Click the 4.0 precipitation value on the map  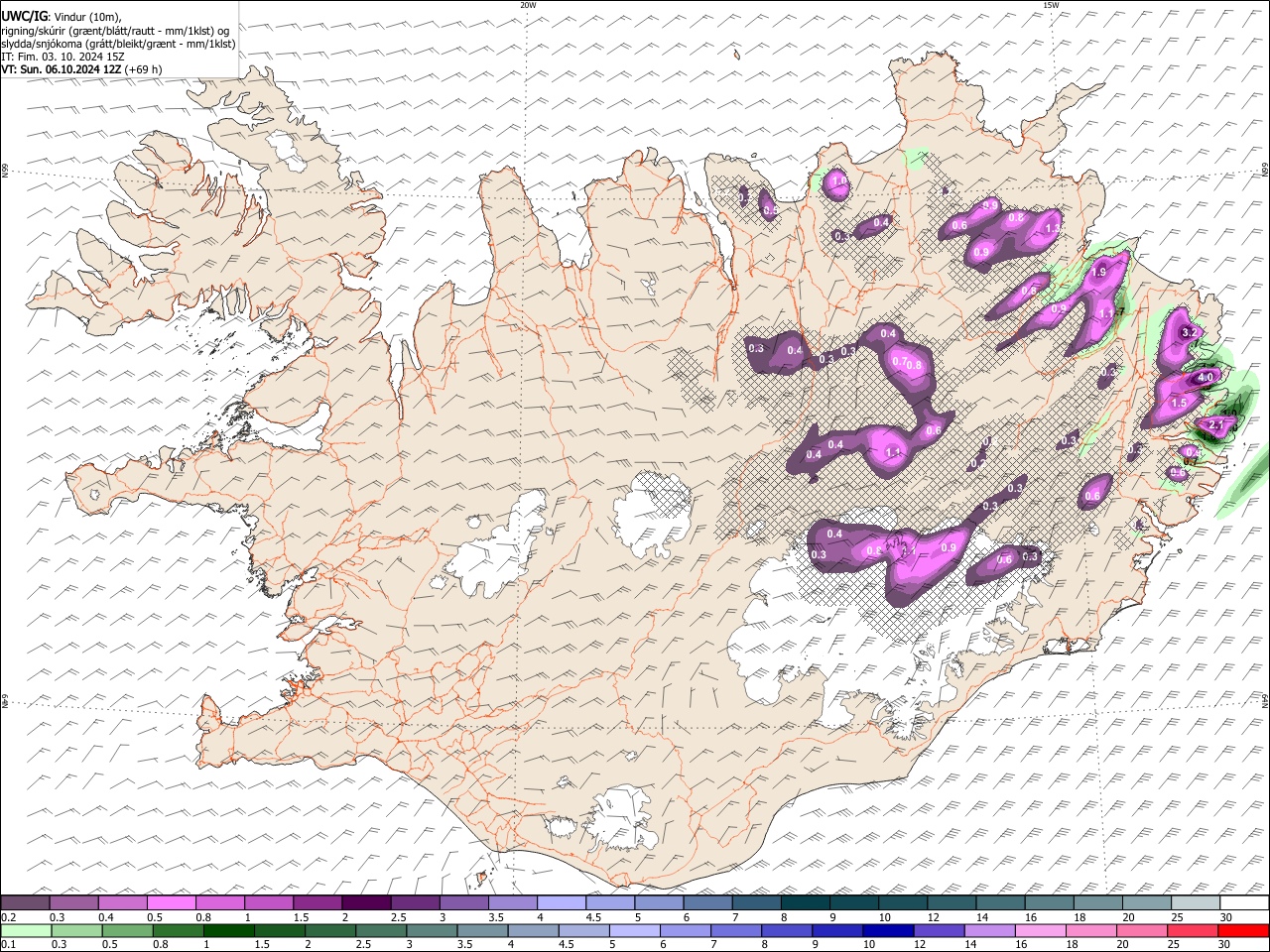1206,378
